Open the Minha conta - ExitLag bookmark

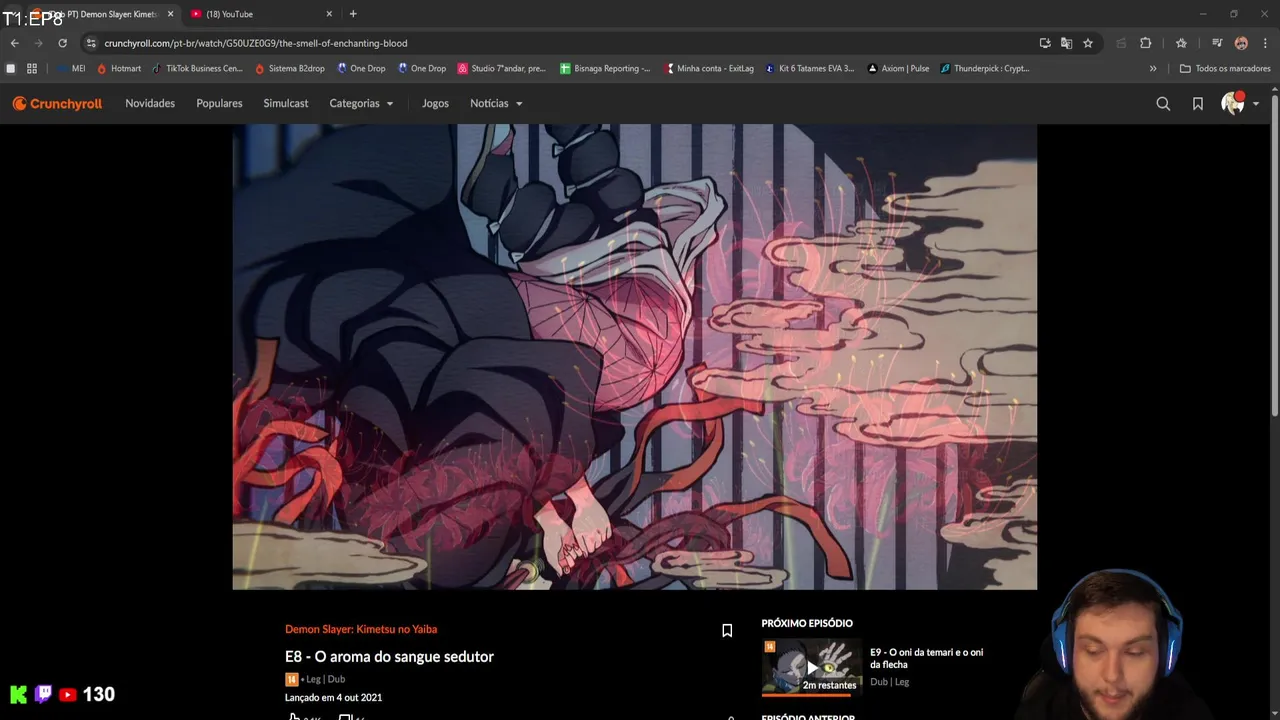click(x=709, y=68)
